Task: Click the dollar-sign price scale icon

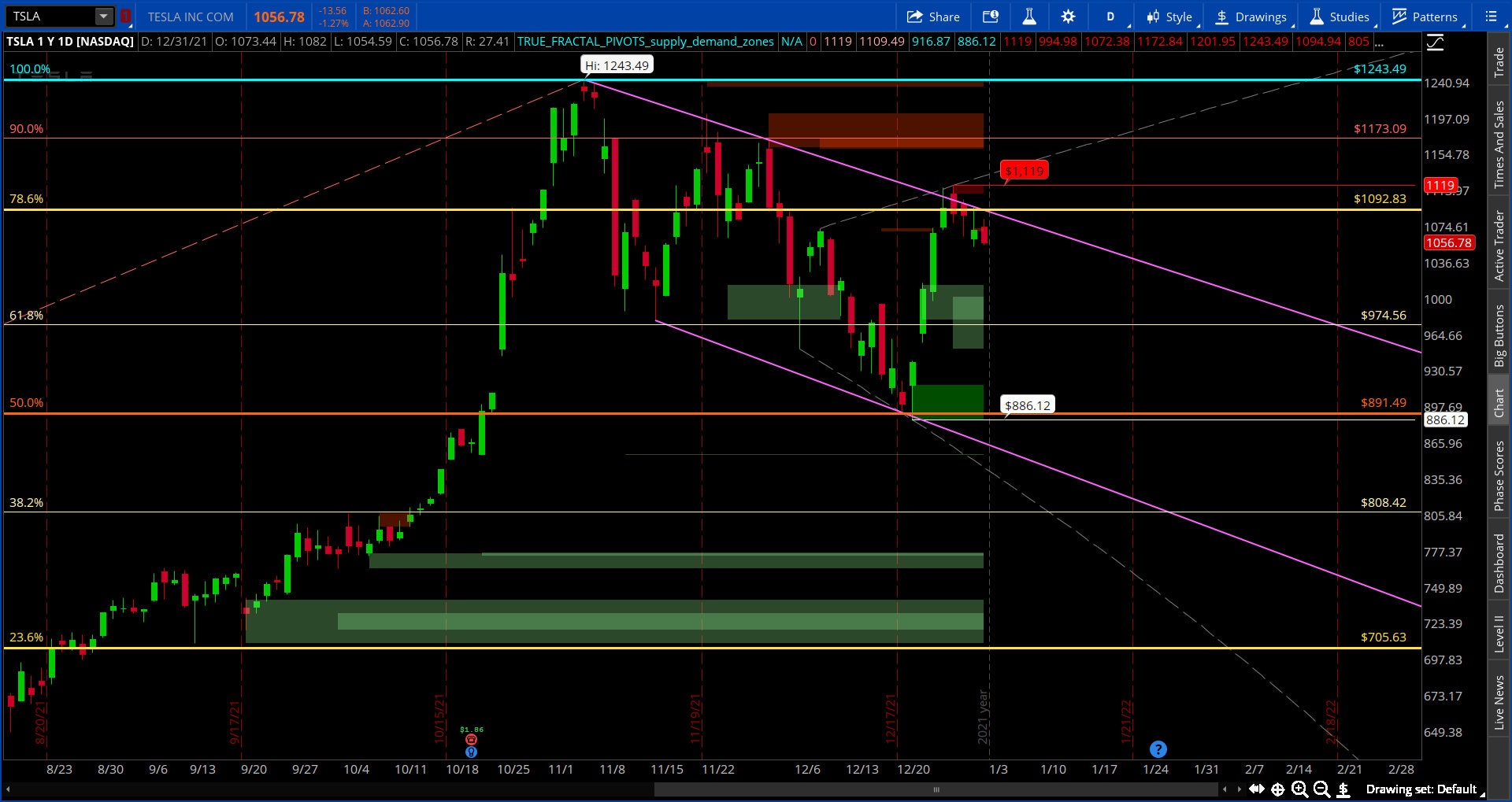Action: [1343, 789]
